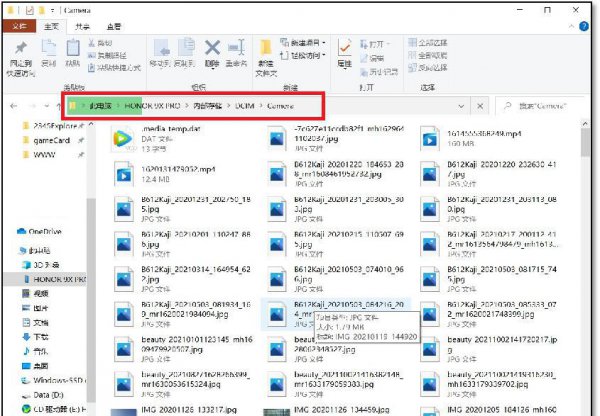Open OneDrive in the navigation pane

click(40, 231)
